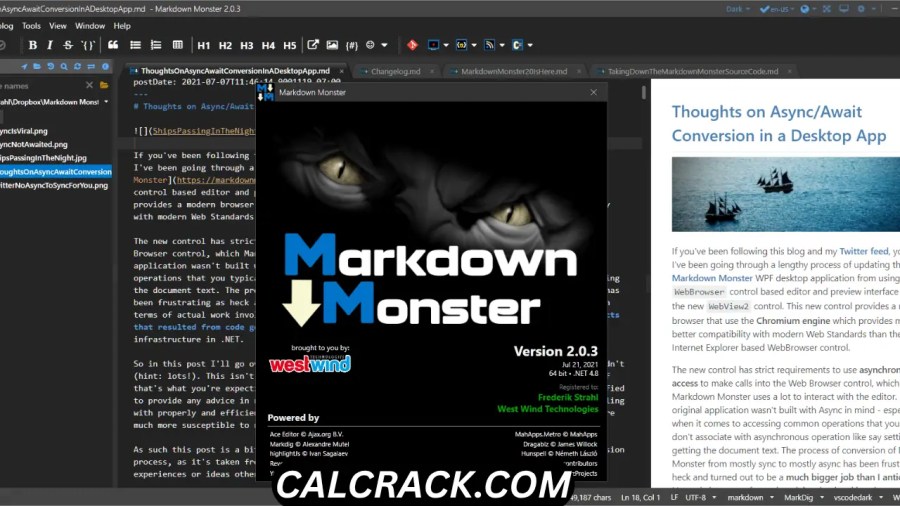Toggle the preview browser globe icon
900x506 pixels.
805,9
